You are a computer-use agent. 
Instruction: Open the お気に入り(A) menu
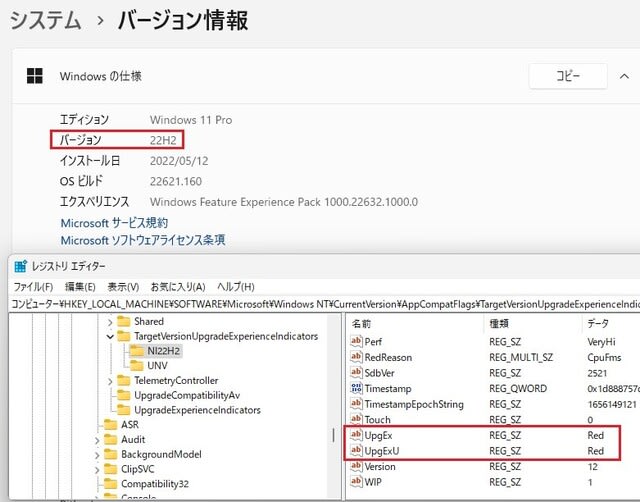pyautogui.click(x=178, y=287)
